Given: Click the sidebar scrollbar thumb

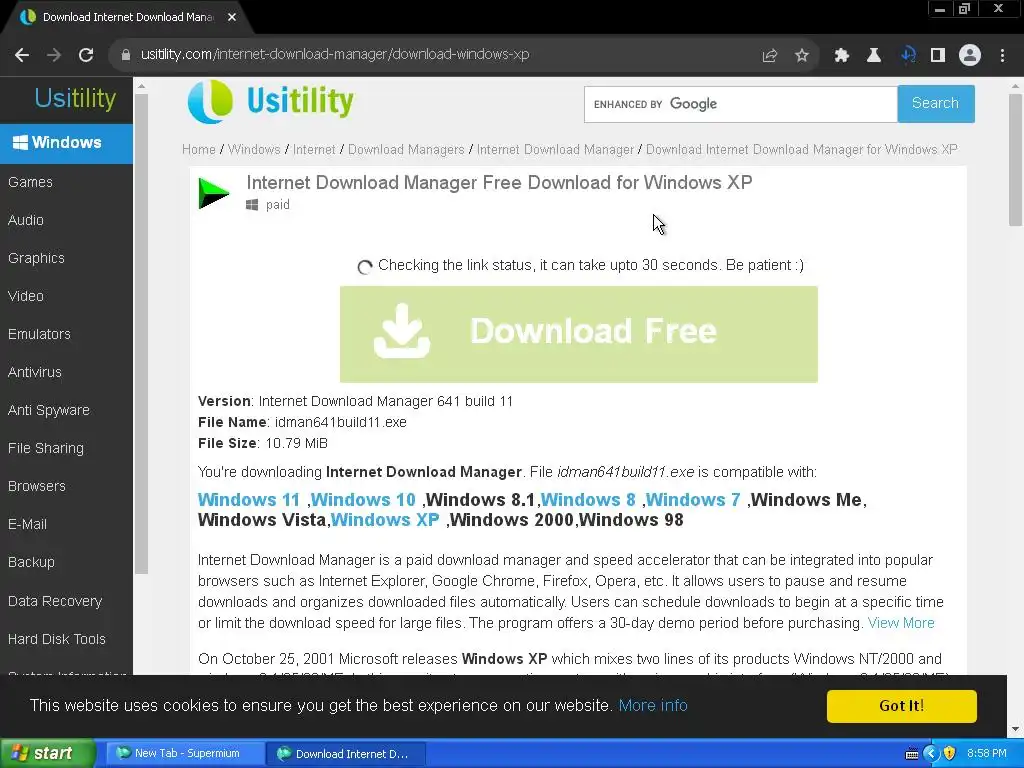Looking at the screenshot, I should (x=141, y=333).
